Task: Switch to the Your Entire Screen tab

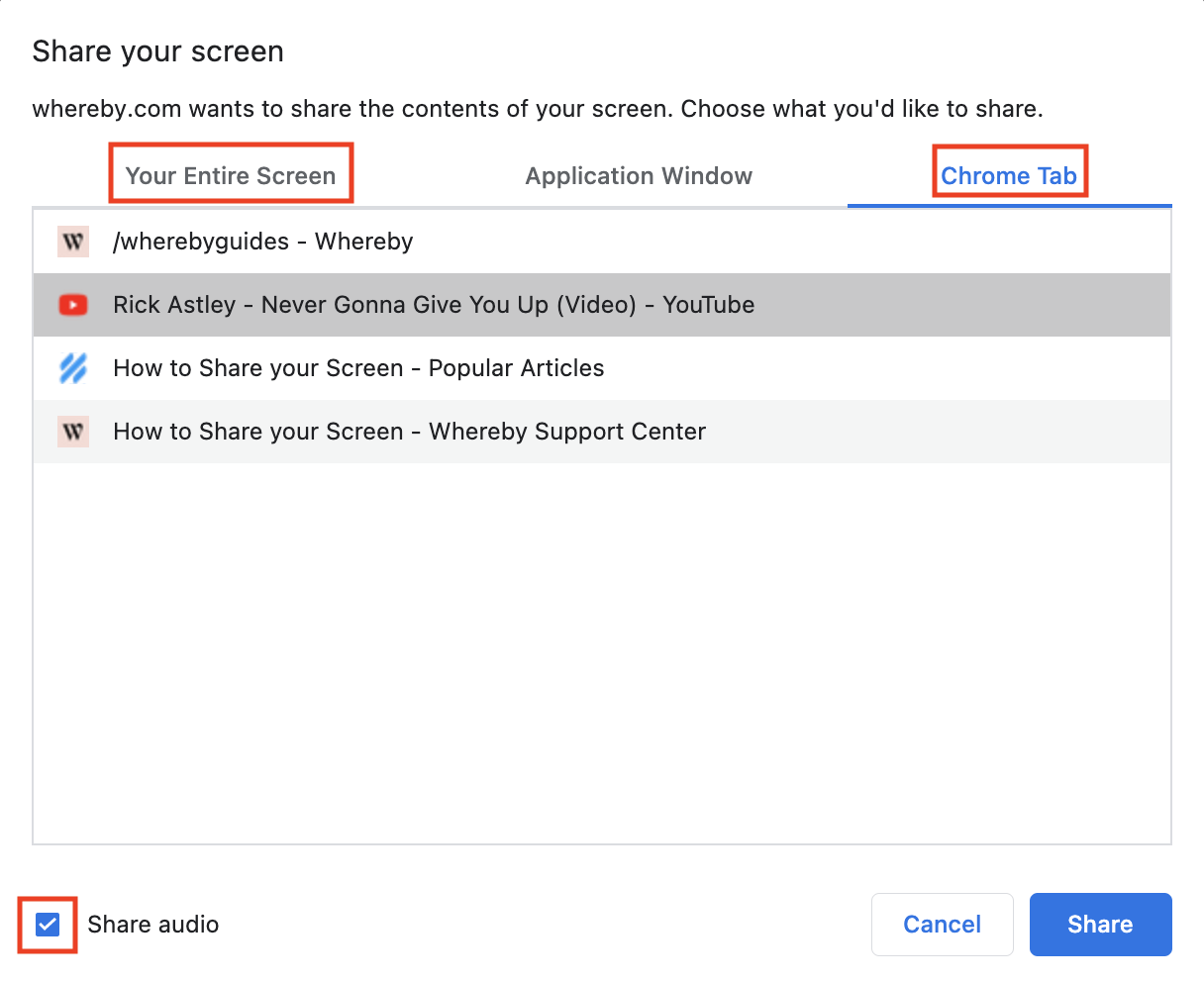Action: tap(231, 176)
